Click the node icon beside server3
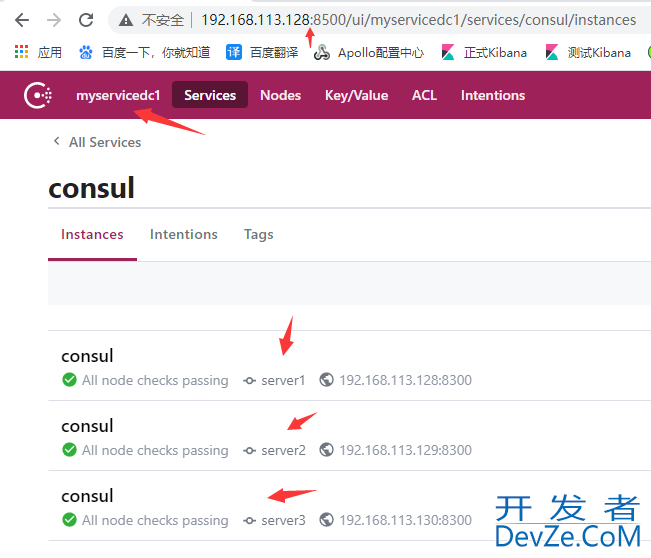The width and height of the screenshot is (651, 558). point(249,520)
